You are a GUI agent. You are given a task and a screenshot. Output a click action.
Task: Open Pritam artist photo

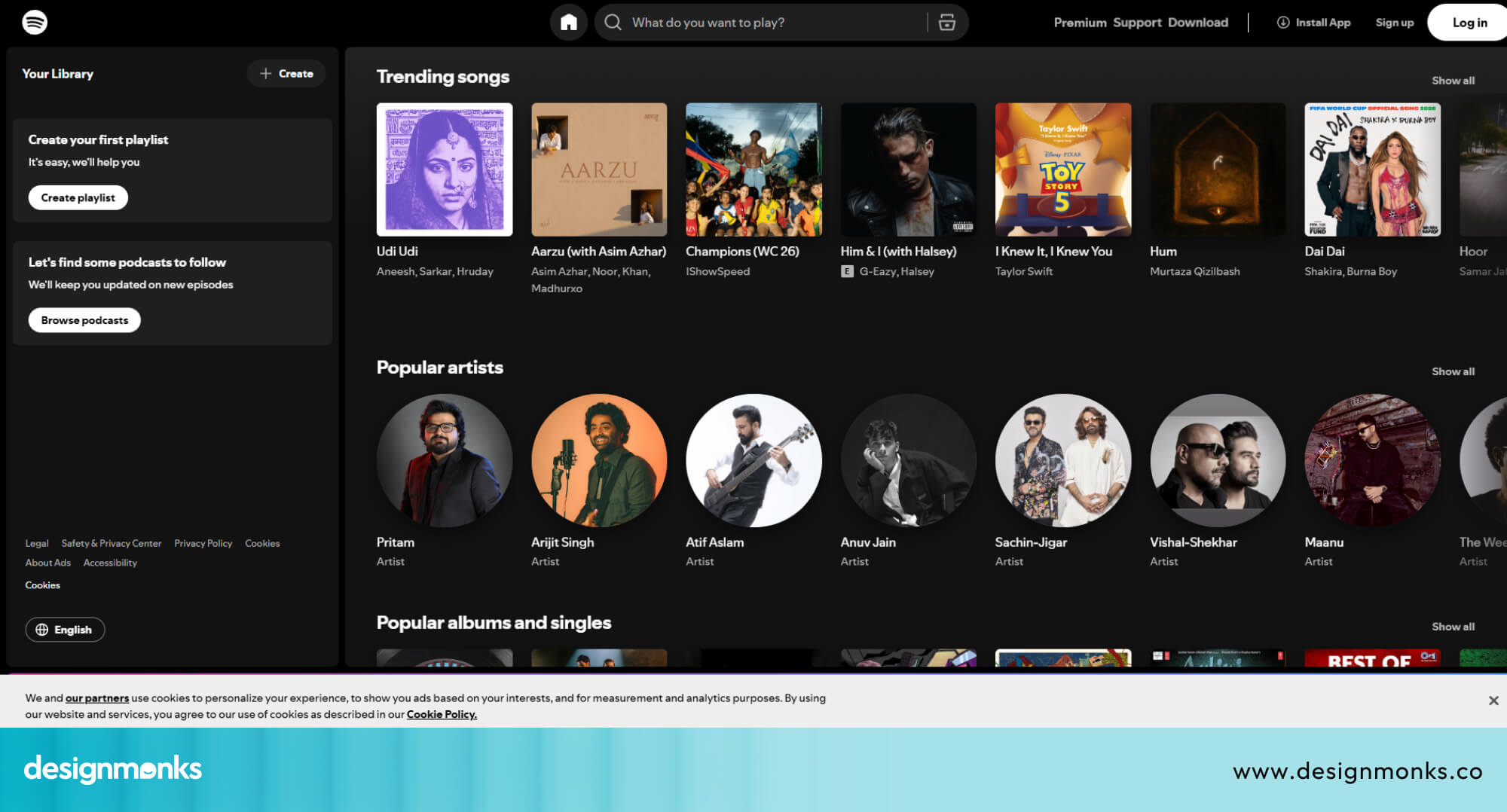(445, 460)
